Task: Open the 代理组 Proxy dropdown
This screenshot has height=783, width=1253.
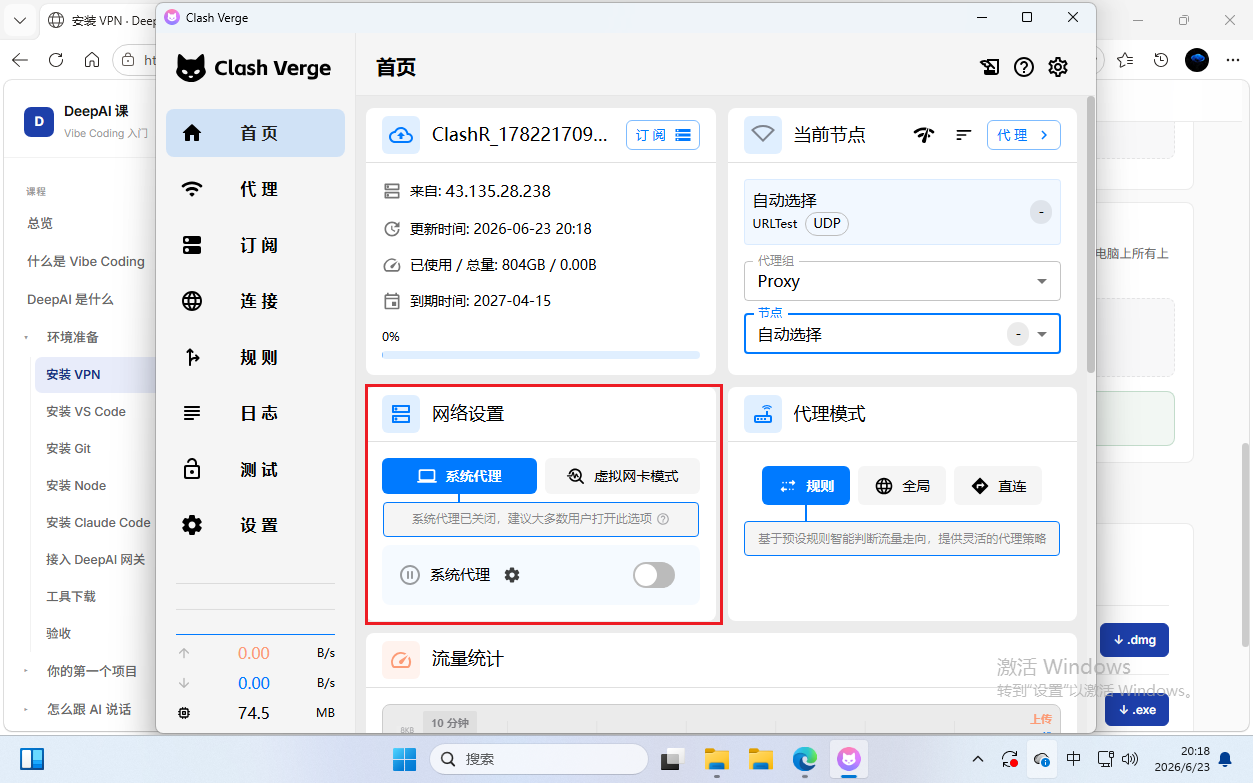Action: click(902, 281)
